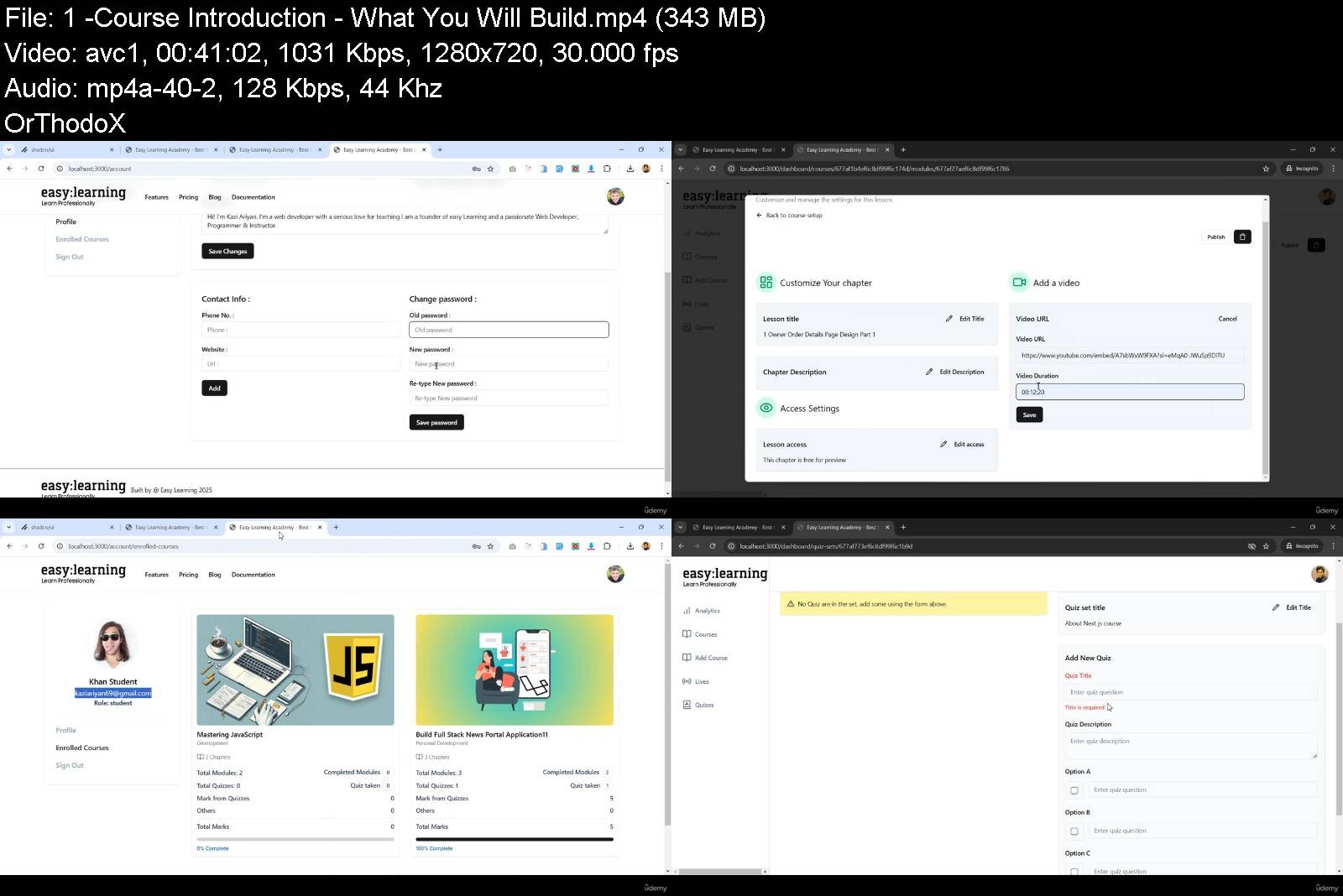The height and width of the screenshot is (896, 1343).
Task: Click the lesson modal vertical scrollbar
Action: click(x=1266, y=348)
